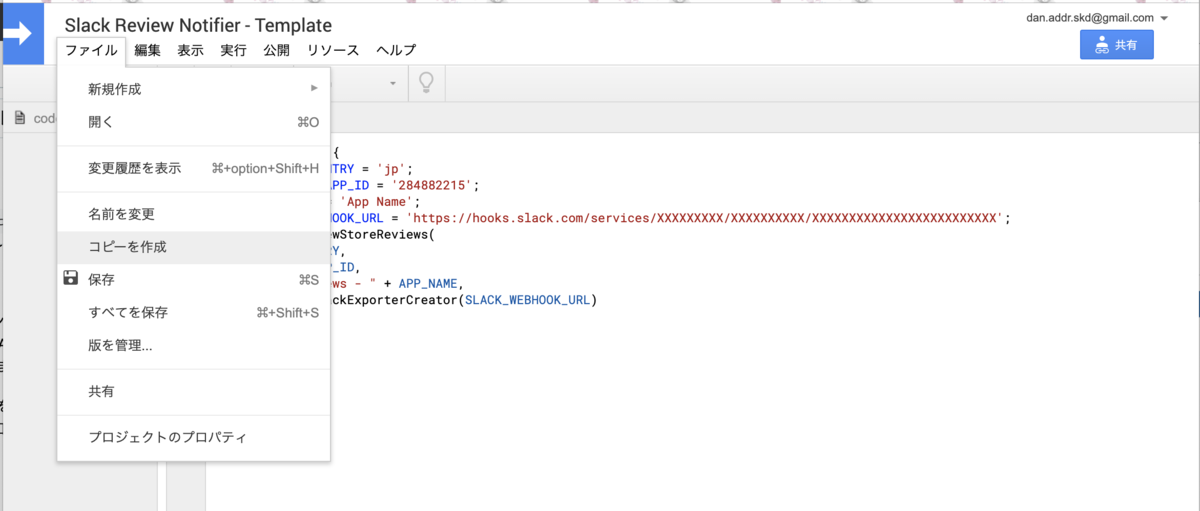This screenshot has height=511, width=1200.
Task: Open the 公開 menu
Action: [277, 50]
